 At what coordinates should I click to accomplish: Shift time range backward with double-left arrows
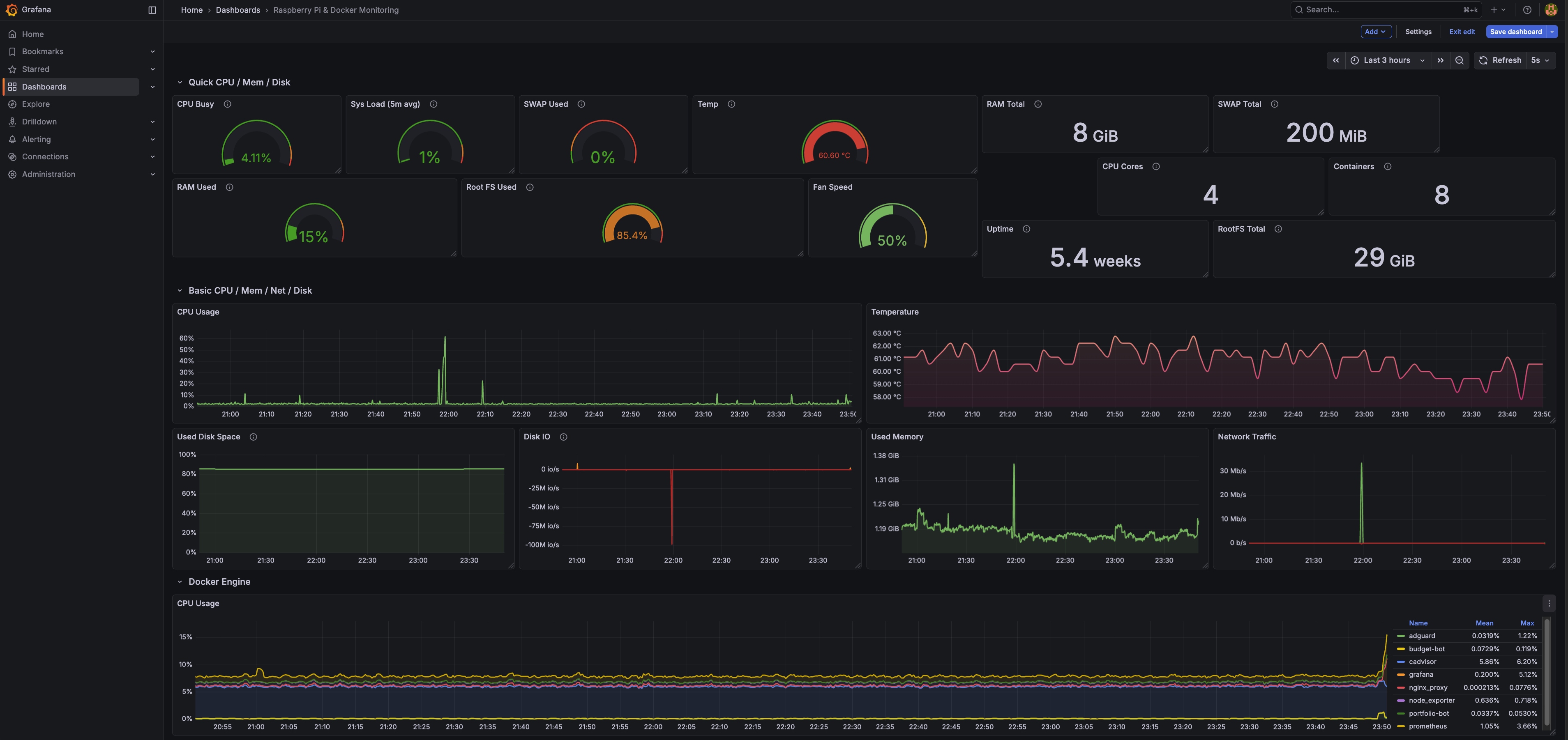(x=1335, y=60)
